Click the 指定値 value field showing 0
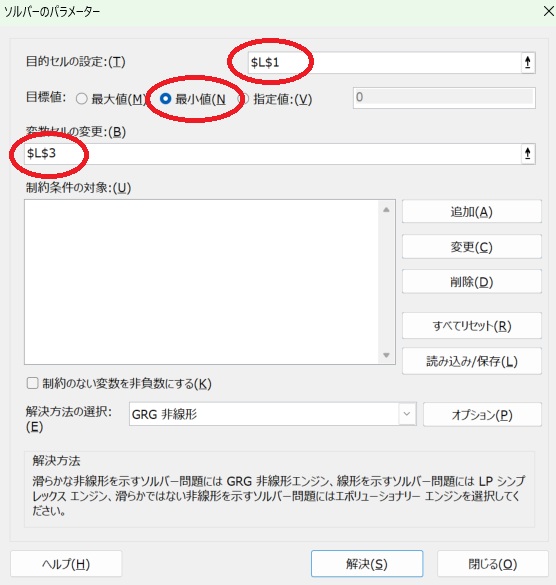This screenshot has width=556, height=585. pos(444,98)
